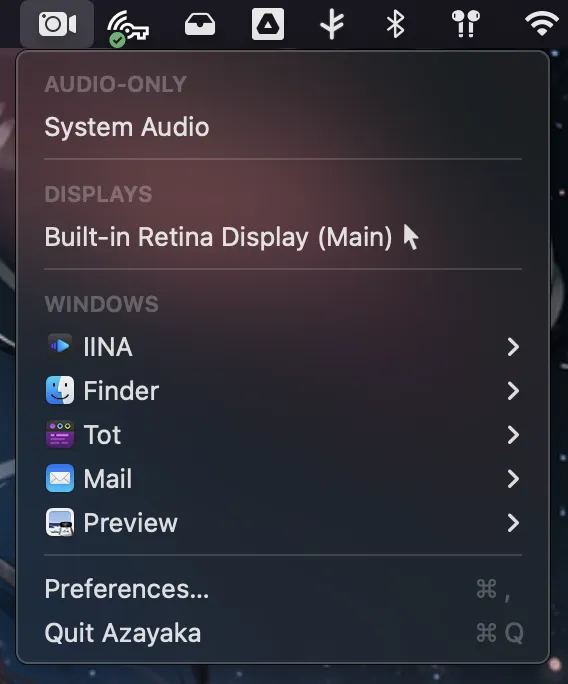Open the Mail windows submenu
This screenshot has height=684, width=568.
[x=283, y=479]
